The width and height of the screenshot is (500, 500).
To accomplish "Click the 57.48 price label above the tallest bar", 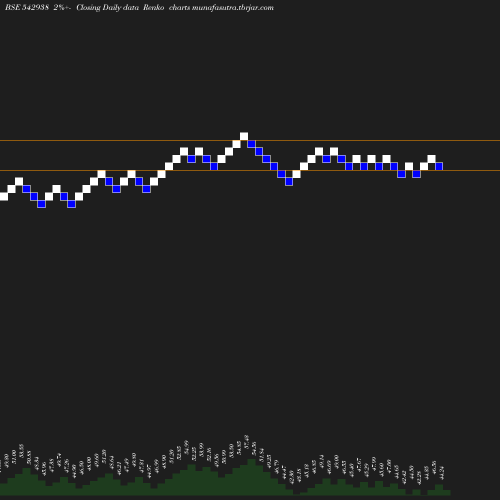I will point(247,442).
